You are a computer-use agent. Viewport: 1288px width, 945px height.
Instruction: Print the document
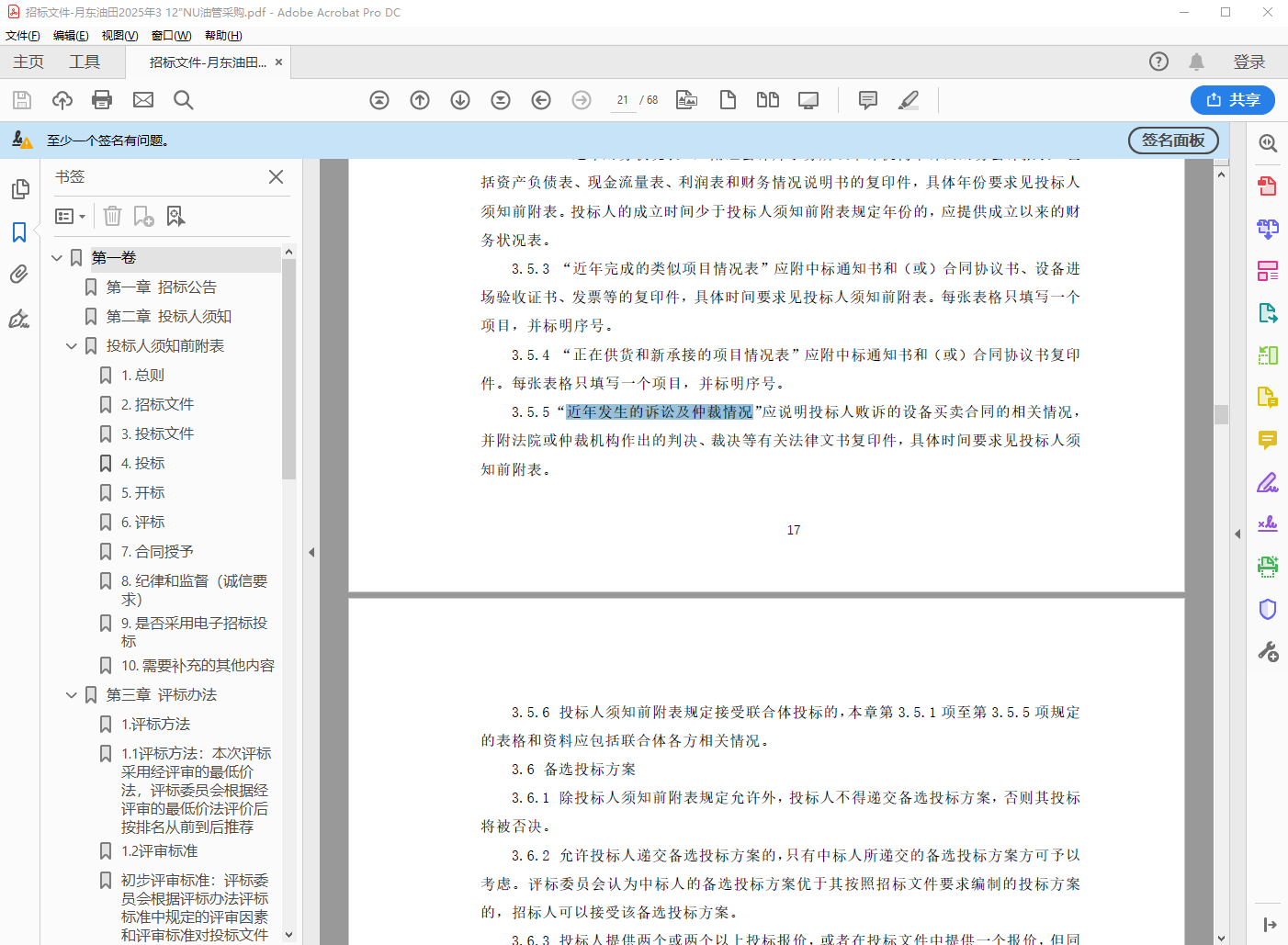click(x=102, y=100)
